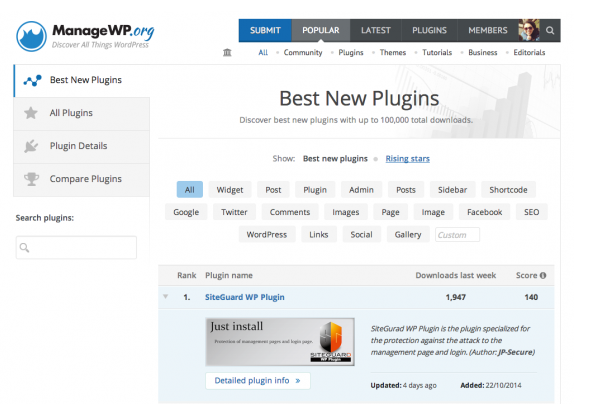602x415 pixels.
Task: Select the Tutorials category
Action: (437, 53)
